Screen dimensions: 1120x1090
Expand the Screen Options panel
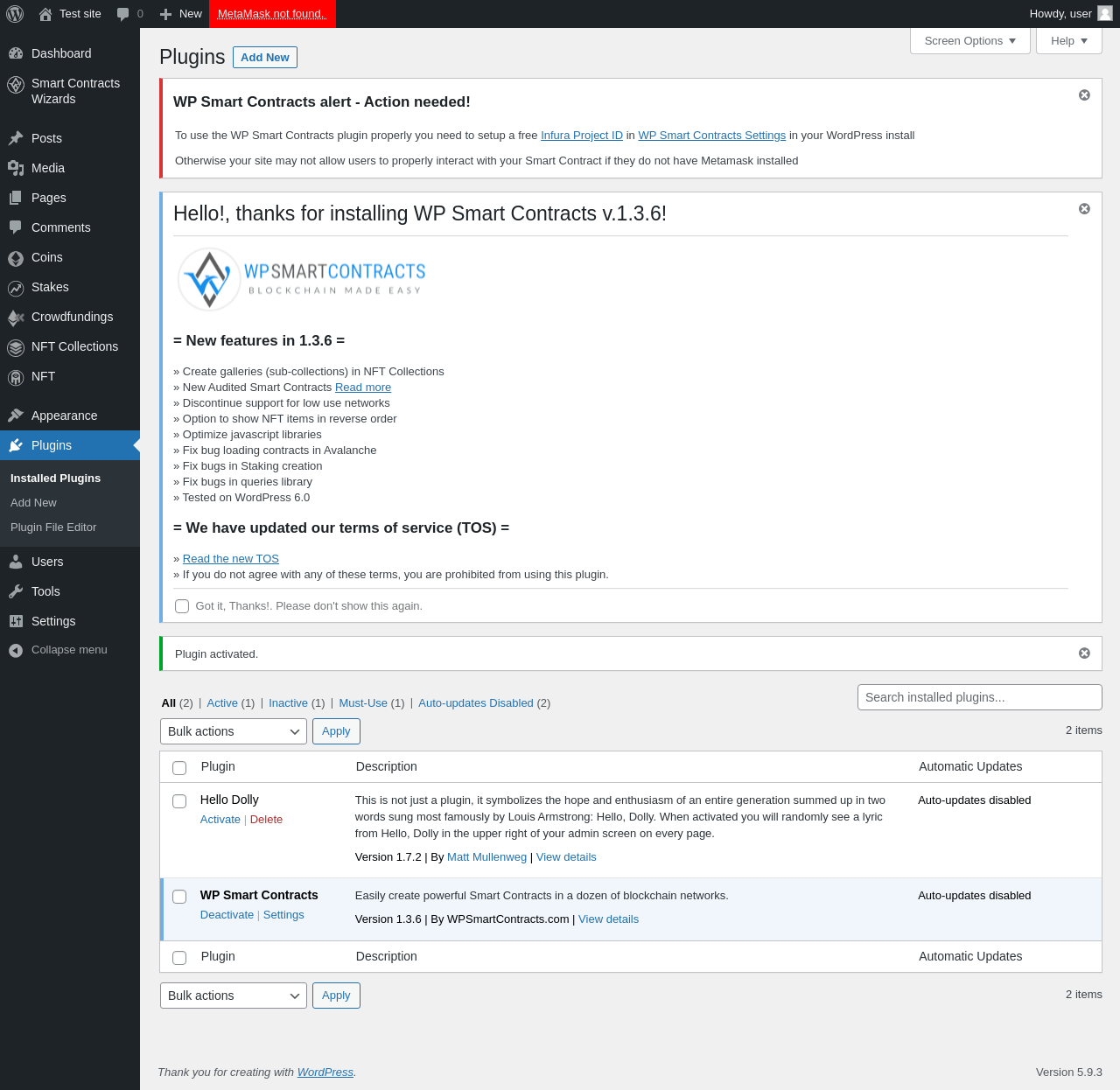click(x=970, y=41)
